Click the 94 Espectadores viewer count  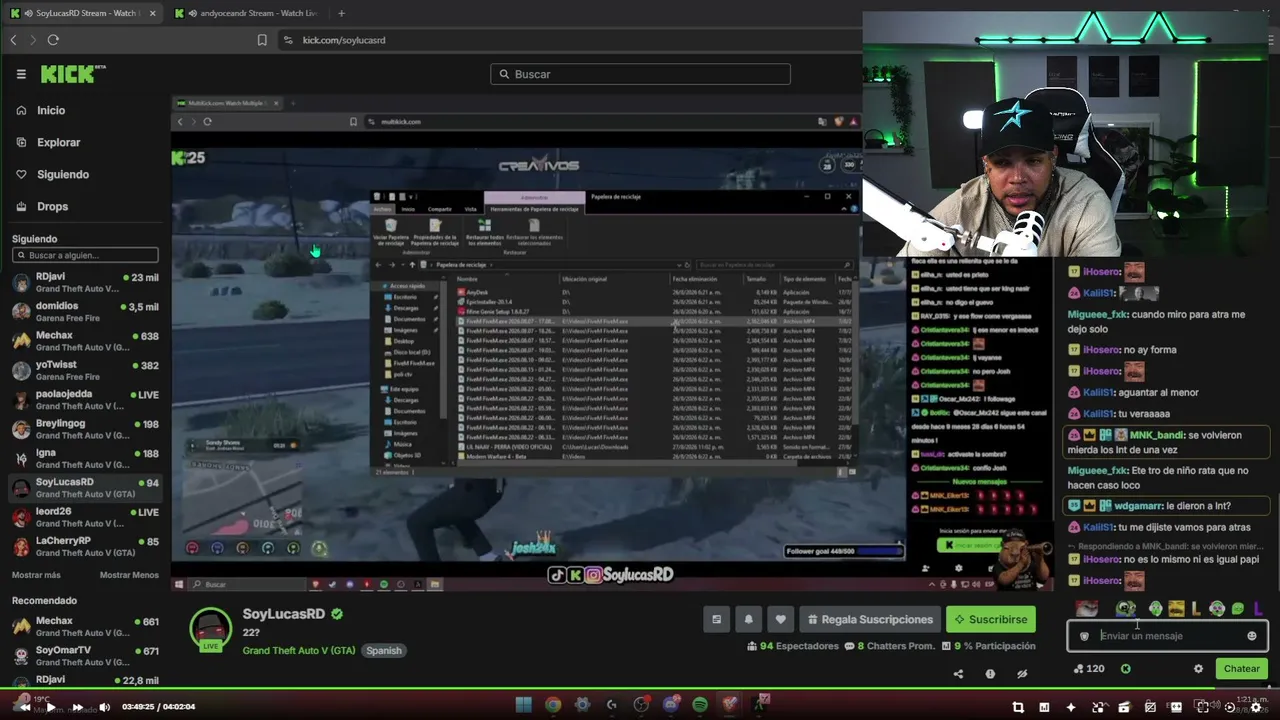click(x=793, y=646)
